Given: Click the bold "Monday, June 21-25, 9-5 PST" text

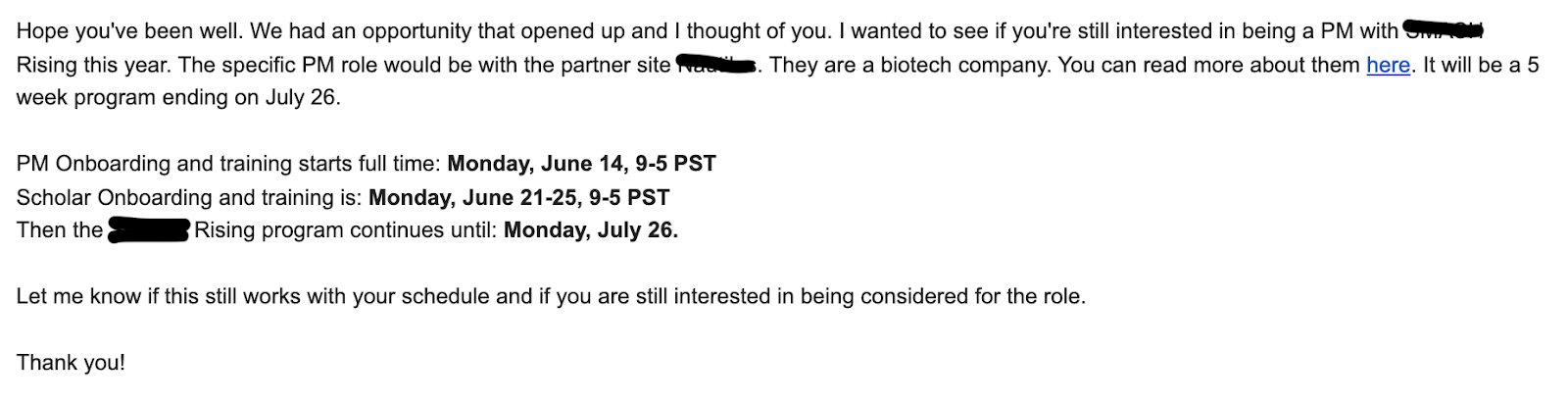Looking at the screenshot, I should tap(518, 198).
